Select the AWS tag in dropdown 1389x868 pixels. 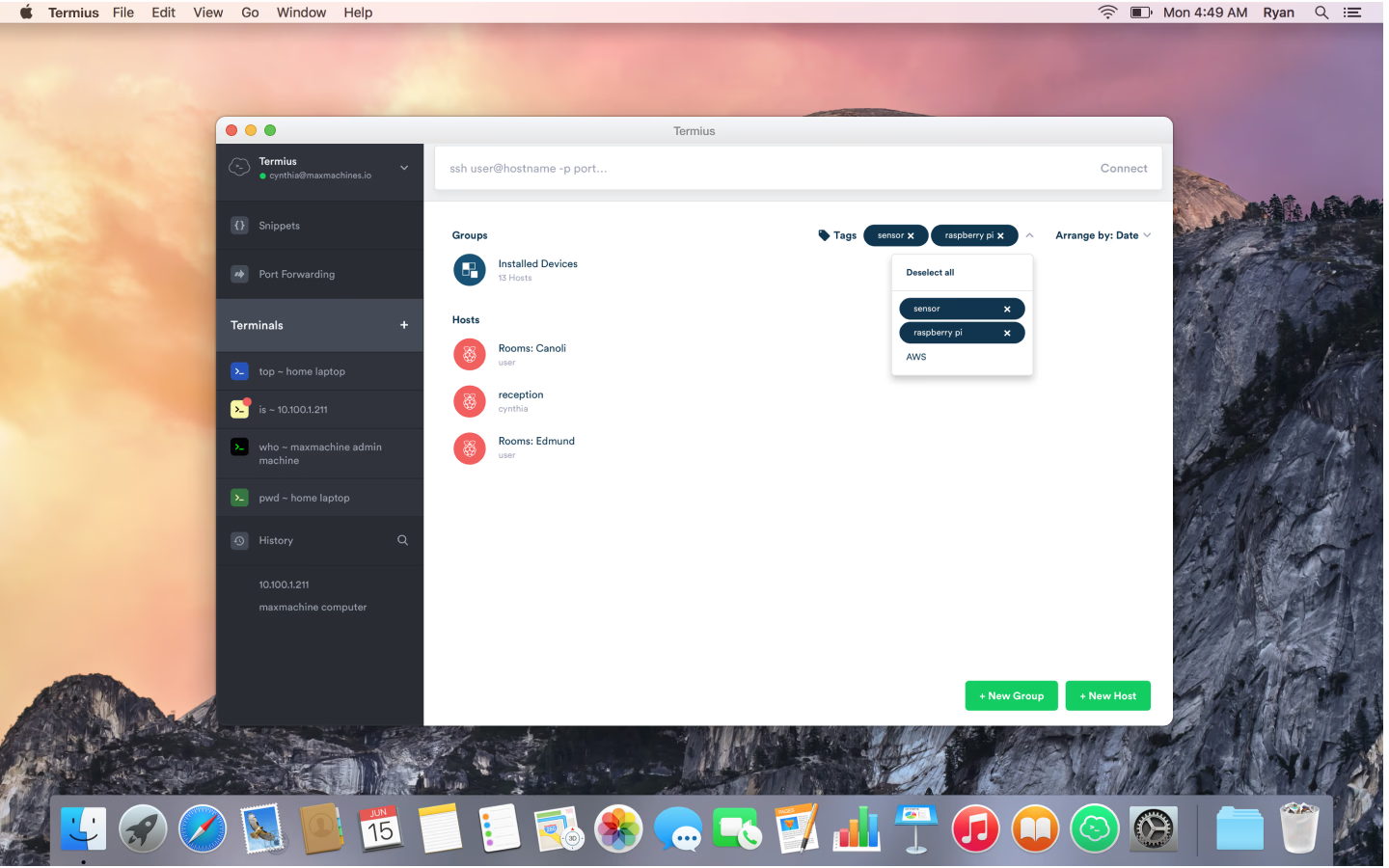916,357
